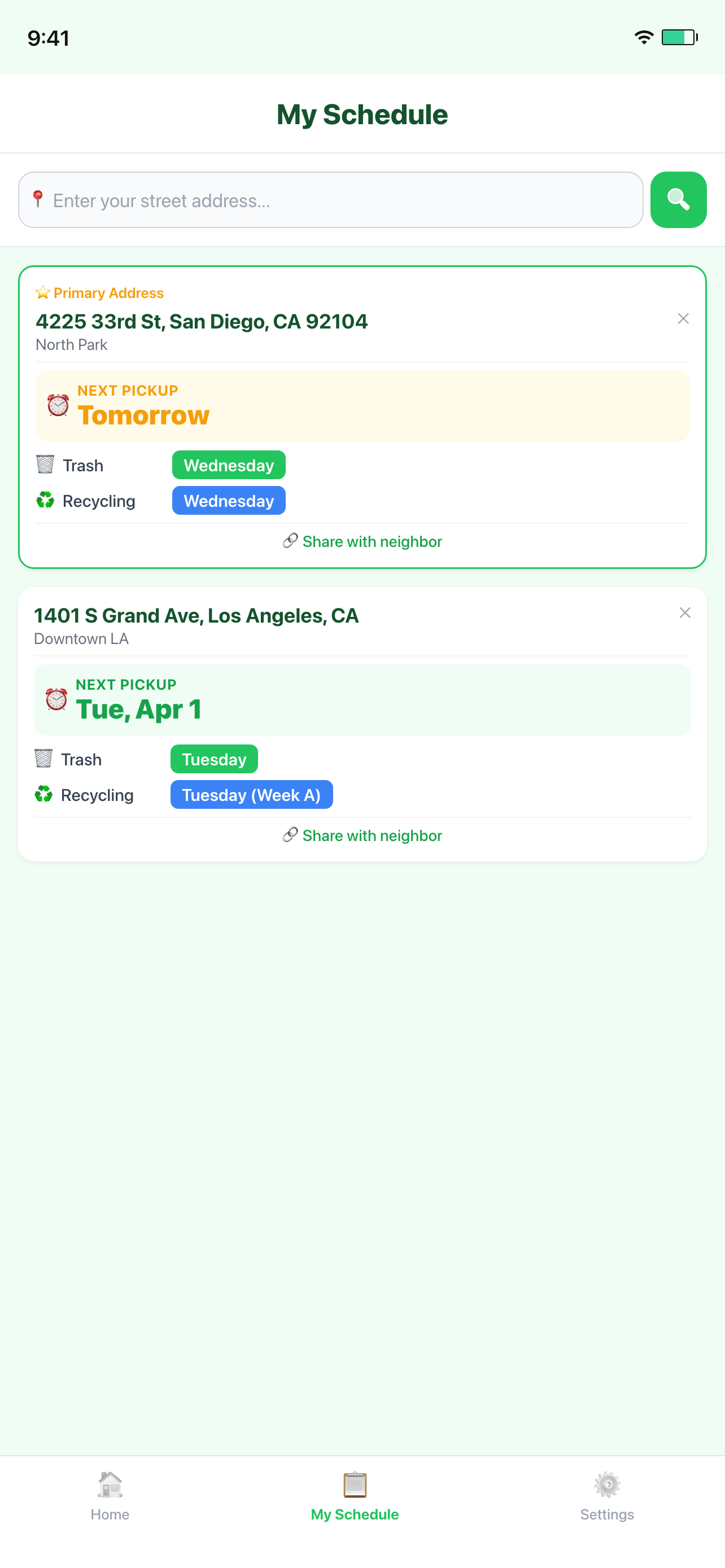Screen dimensions: 725x1568
Task: Select the 1401 S Grand Ave address title
Action: point(196,615)
